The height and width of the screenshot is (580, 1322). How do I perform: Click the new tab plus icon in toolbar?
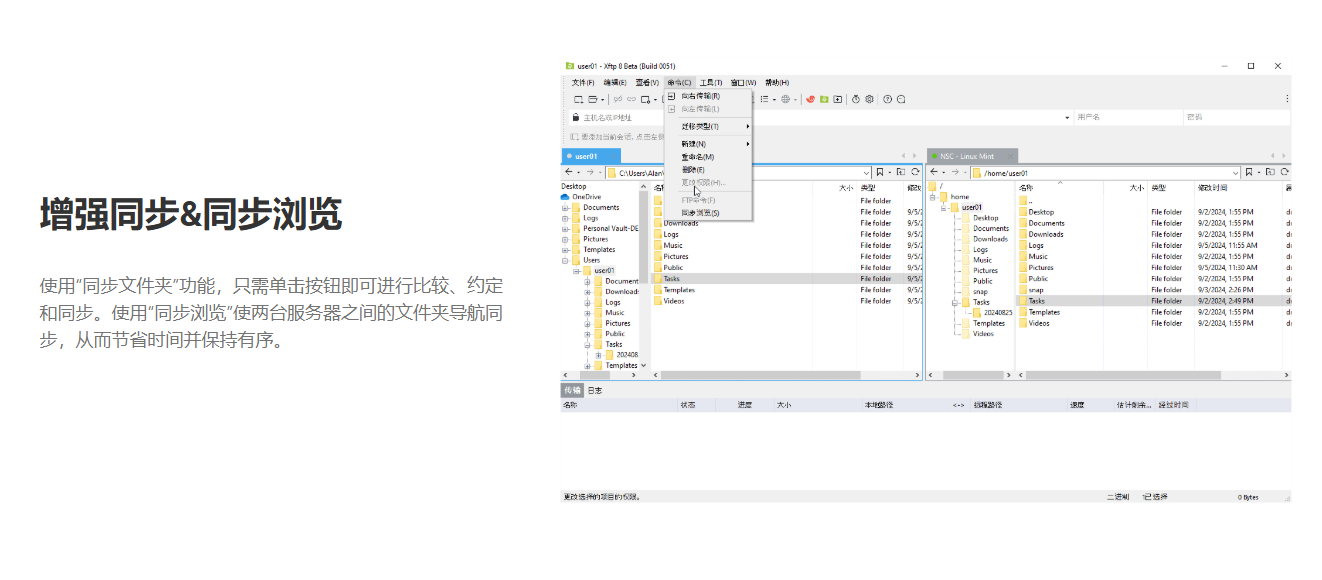[837, 99]
